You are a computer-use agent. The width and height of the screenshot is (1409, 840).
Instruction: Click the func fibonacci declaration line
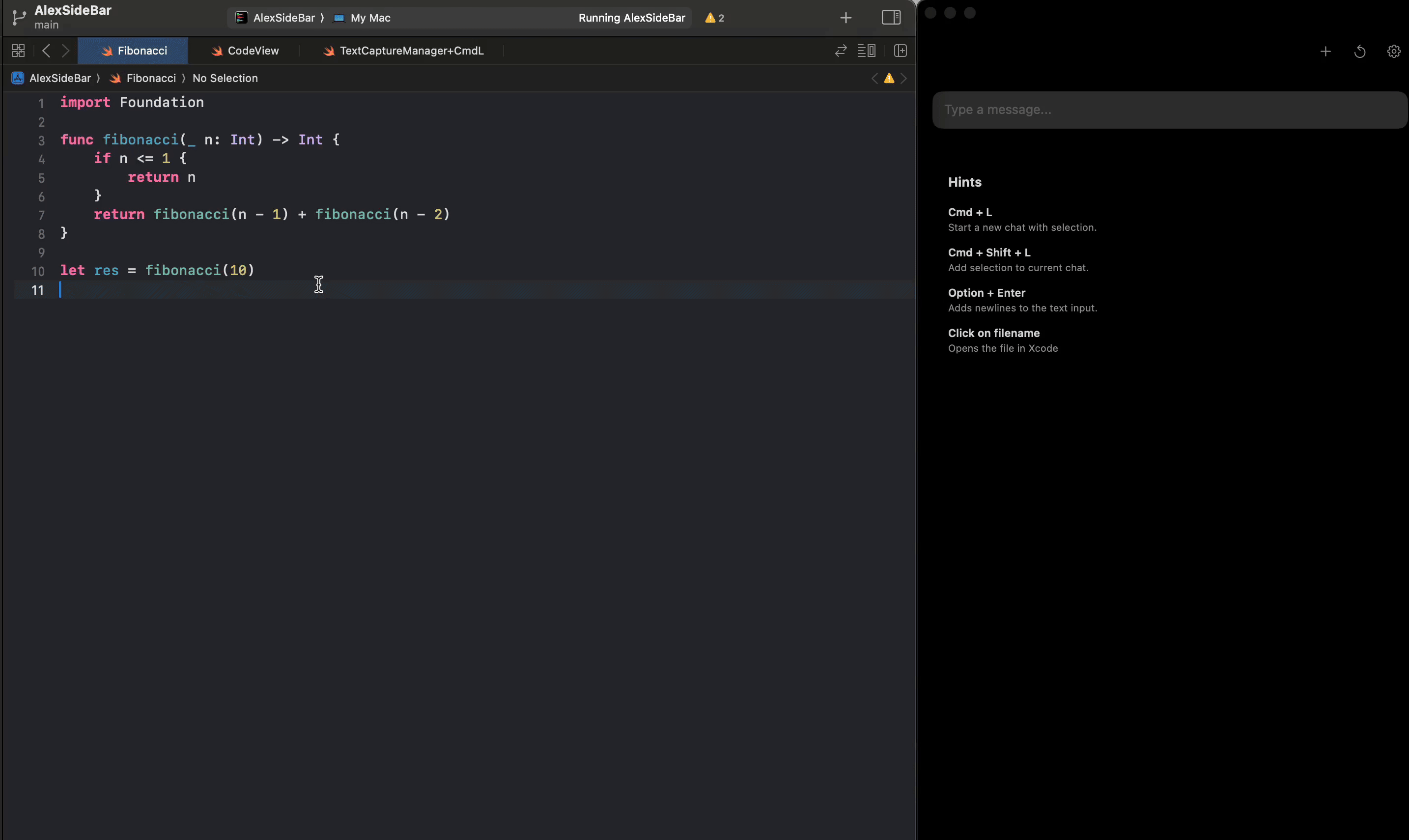click(x=200, y=140)
